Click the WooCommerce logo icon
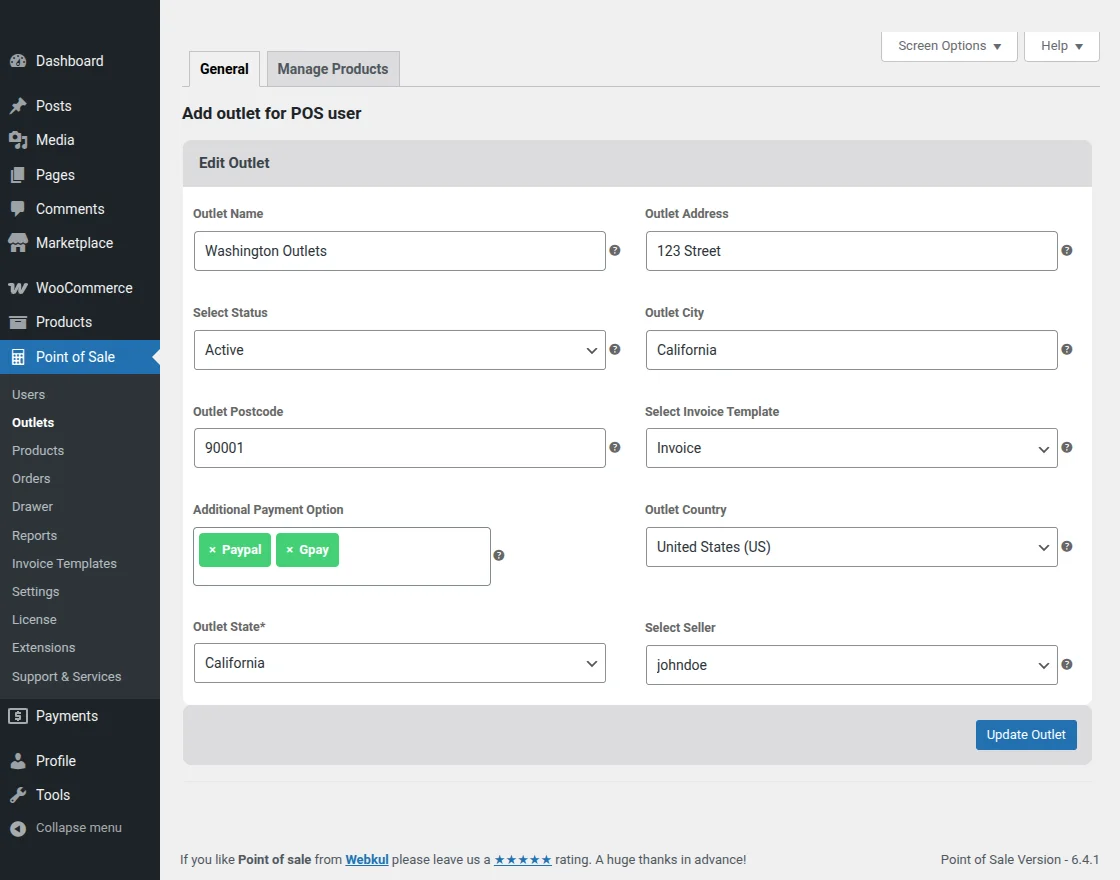 tap(18, 288)
